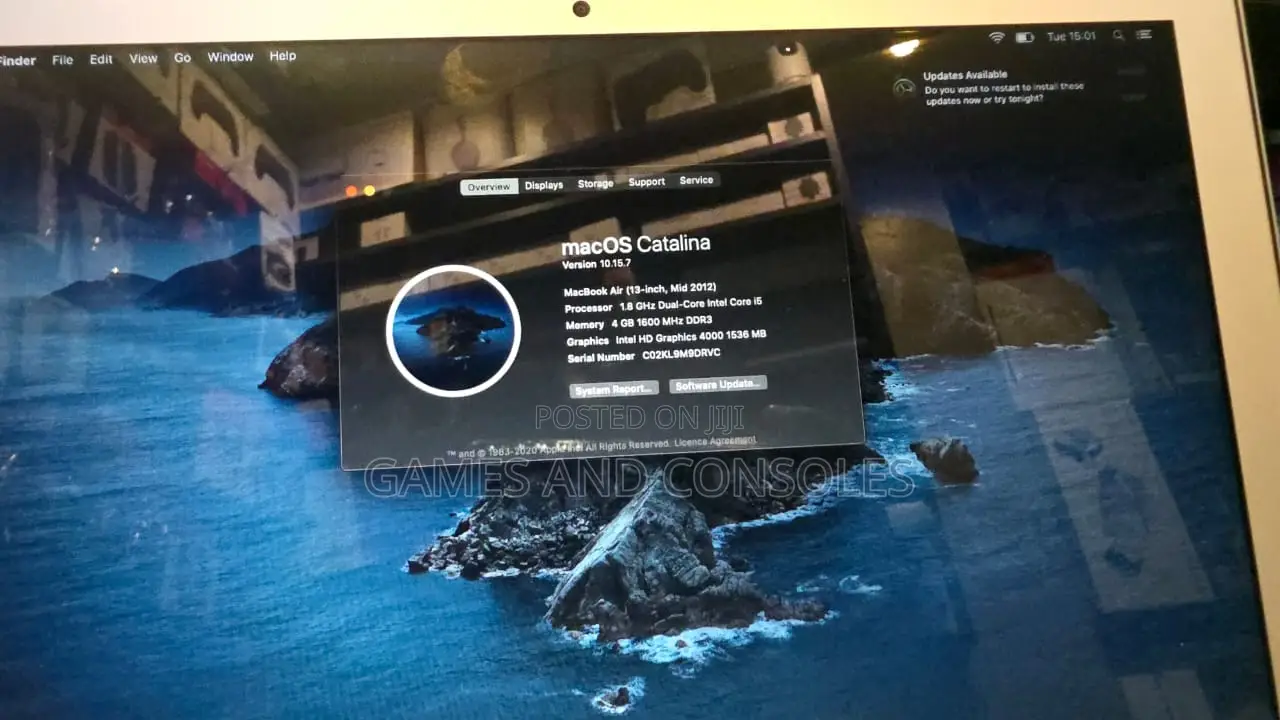Click the Software Update notification icon

point(904,87)
